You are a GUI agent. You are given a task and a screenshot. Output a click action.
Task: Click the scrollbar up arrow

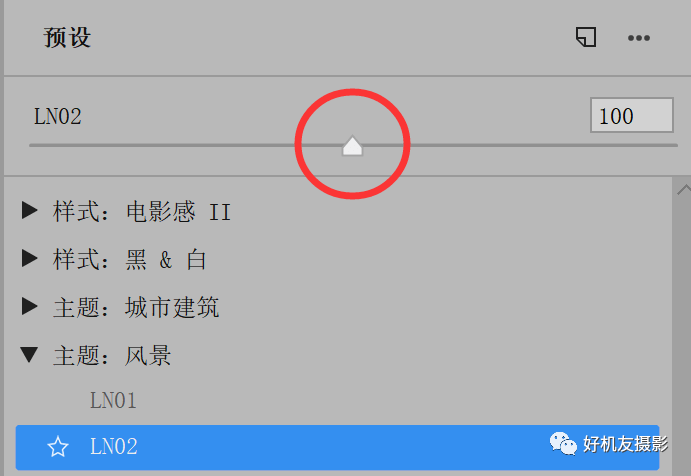click(684, 190)
